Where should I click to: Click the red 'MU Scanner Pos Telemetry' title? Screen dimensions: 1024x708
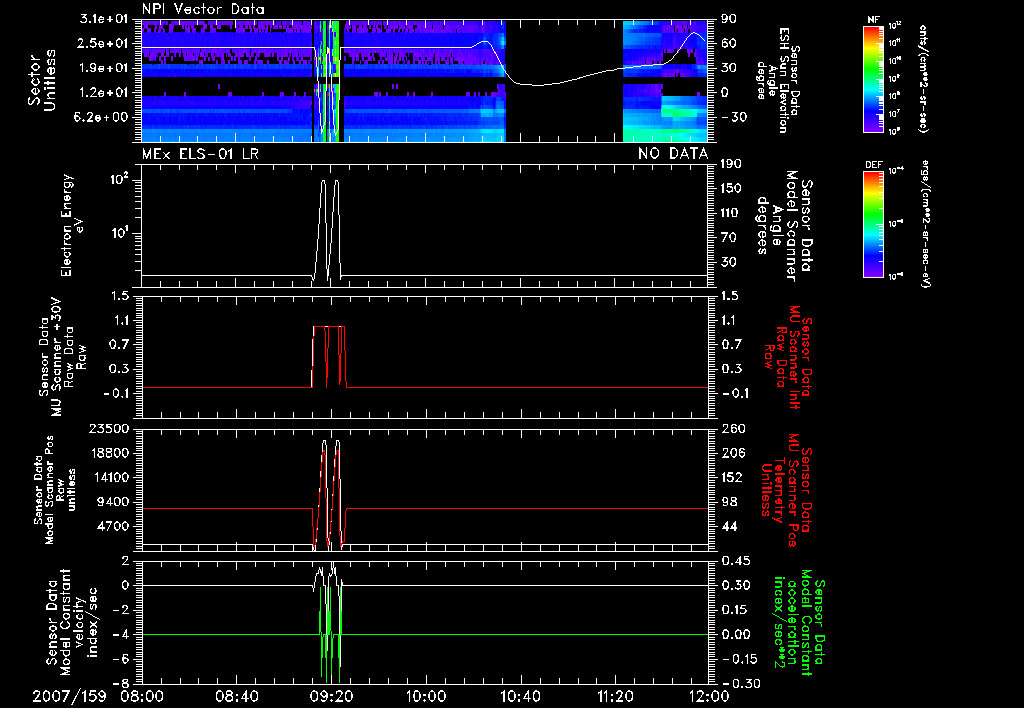786,490
